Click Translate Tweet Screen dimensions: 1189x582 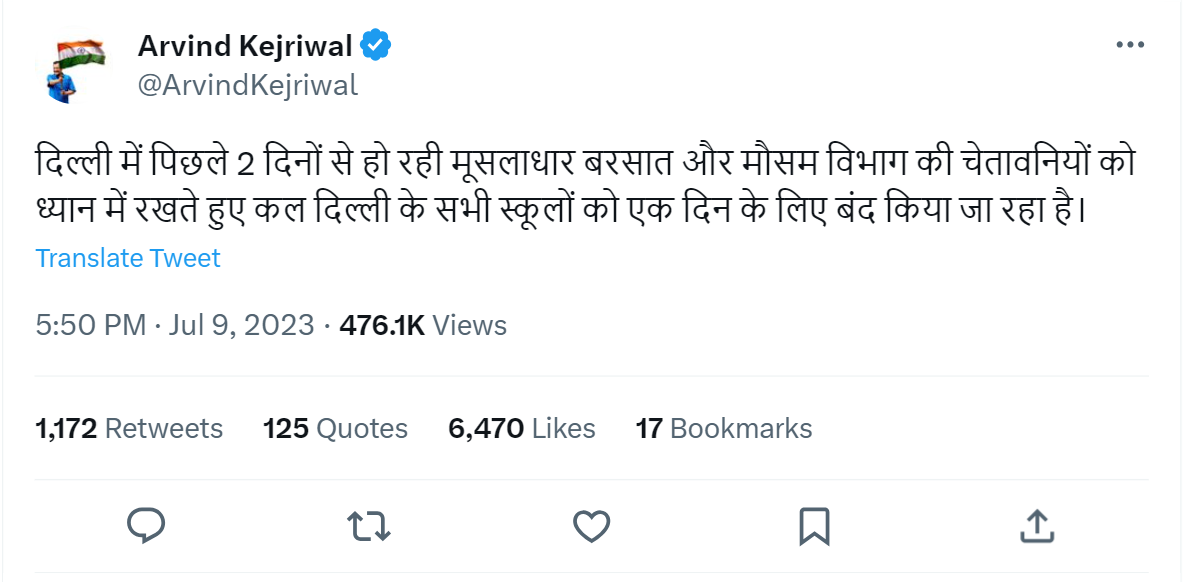click(128, 258)
